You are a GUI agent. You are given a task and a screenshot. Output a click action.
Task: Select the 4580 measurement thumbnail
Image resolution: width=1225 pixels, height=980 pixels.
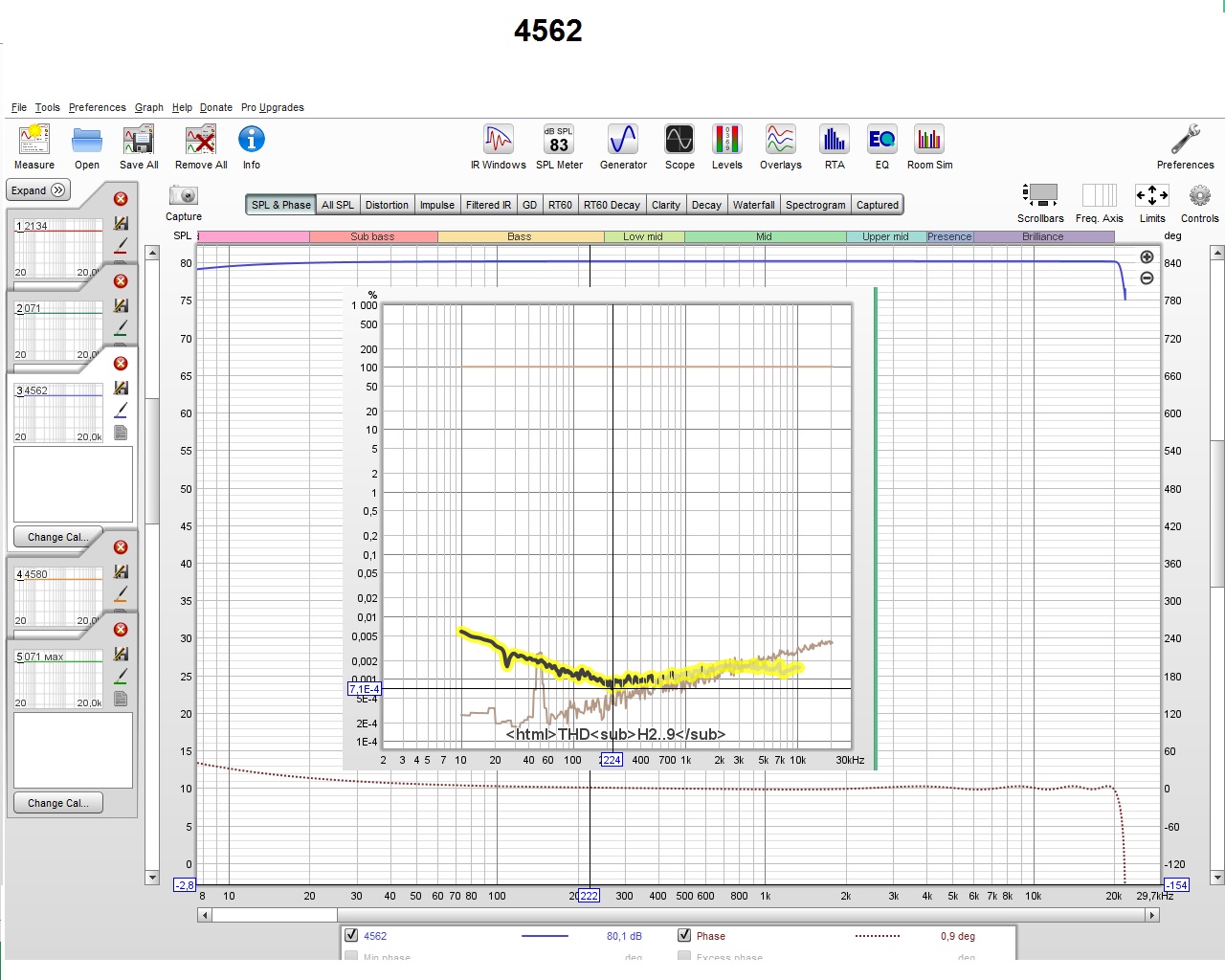pyautogui.click(x=58, y=597)
